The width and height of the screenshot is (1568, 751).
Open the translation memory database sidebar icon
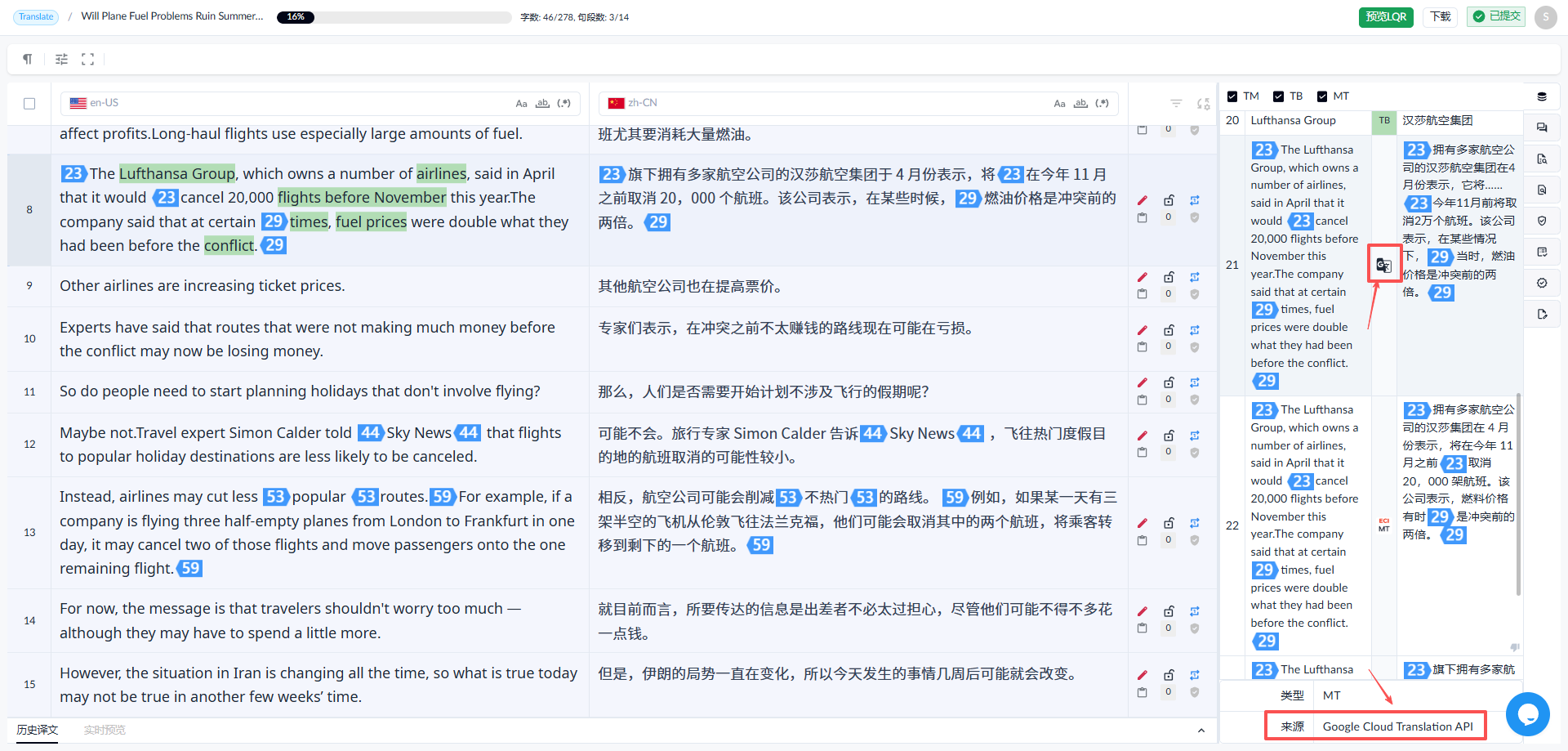[1542, 96]
